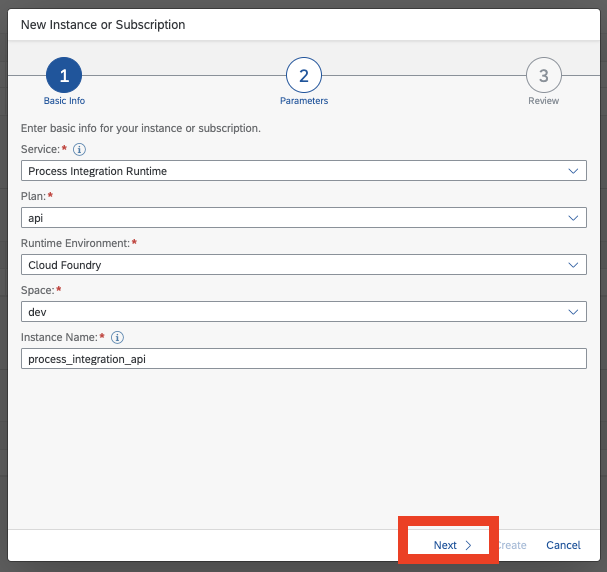Expand the Space dropdown arrow
607x572 pixels.
pyautogui.click(x=573, y=312)
